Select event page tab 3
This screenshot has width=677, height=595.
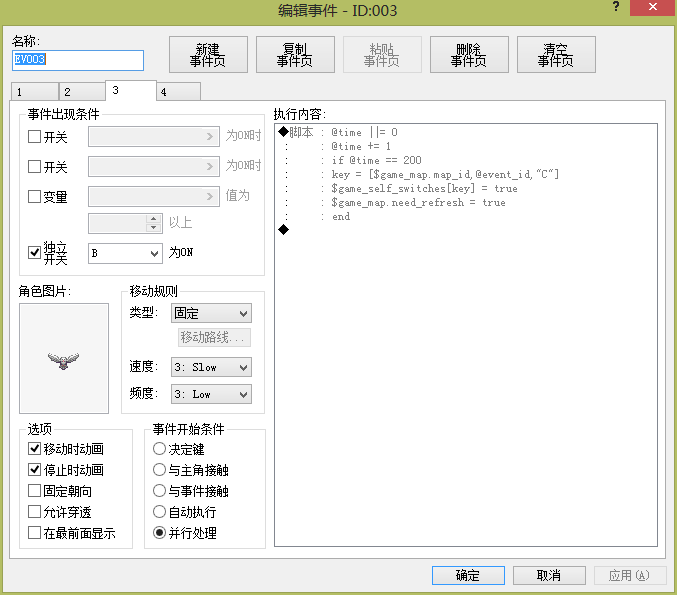click(131, 90)
